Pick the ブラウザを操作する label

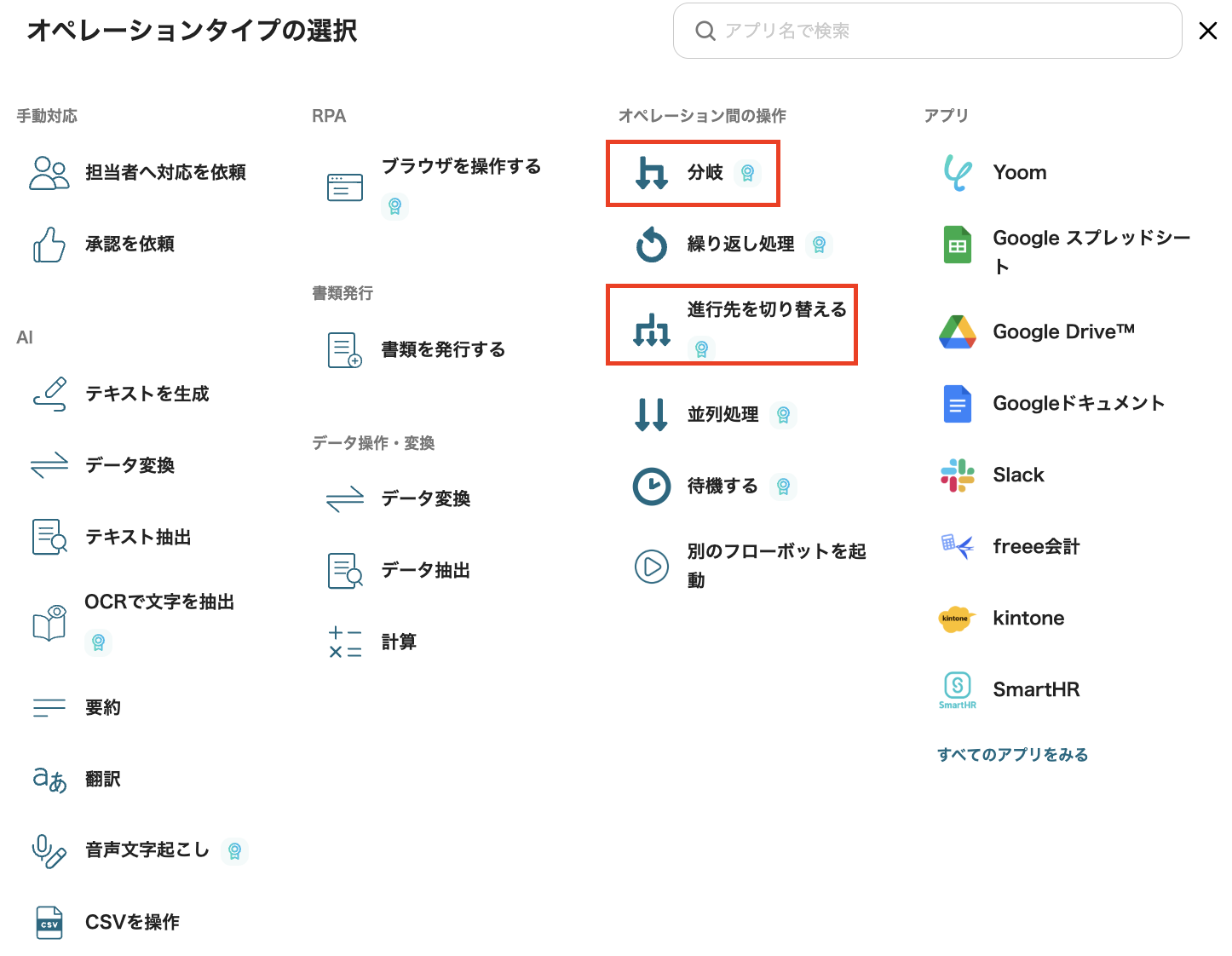(462, 166)
